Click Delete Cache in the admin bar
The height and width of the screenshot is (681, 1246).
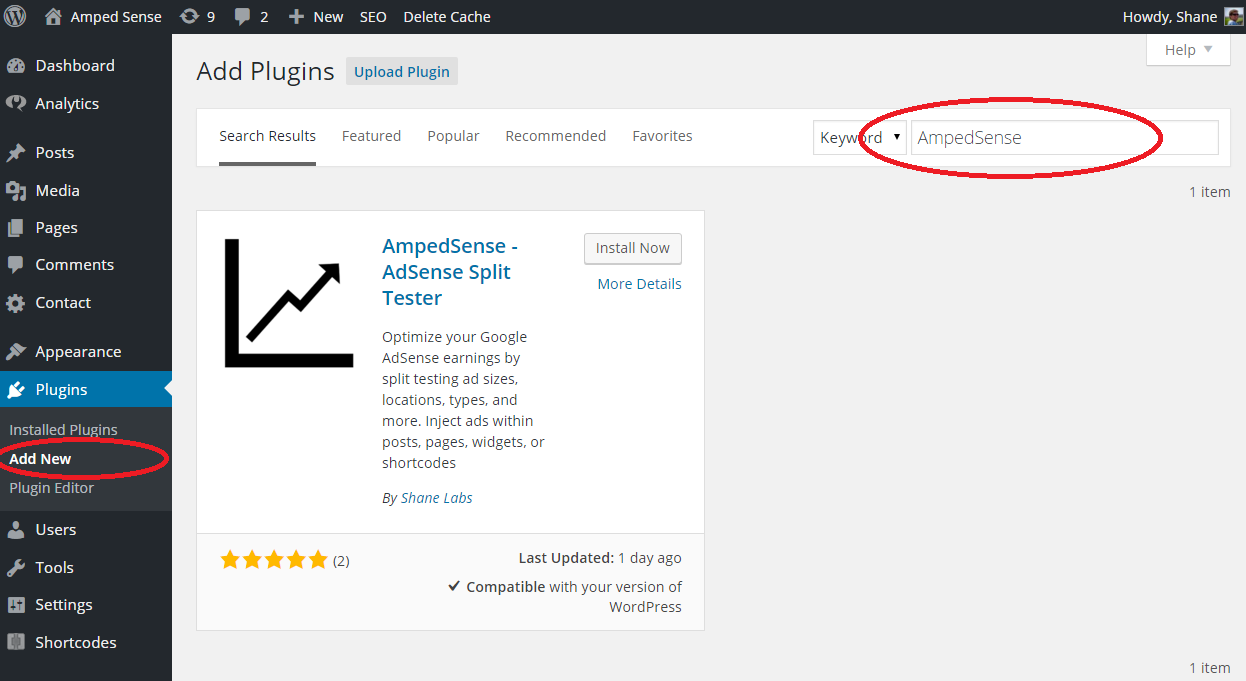point(447,17)
